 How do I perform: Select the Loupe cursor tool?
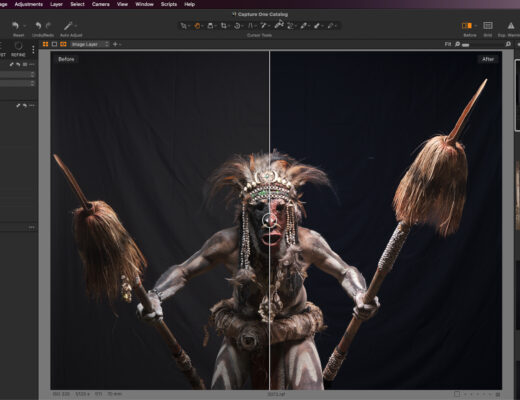(210, 26)
